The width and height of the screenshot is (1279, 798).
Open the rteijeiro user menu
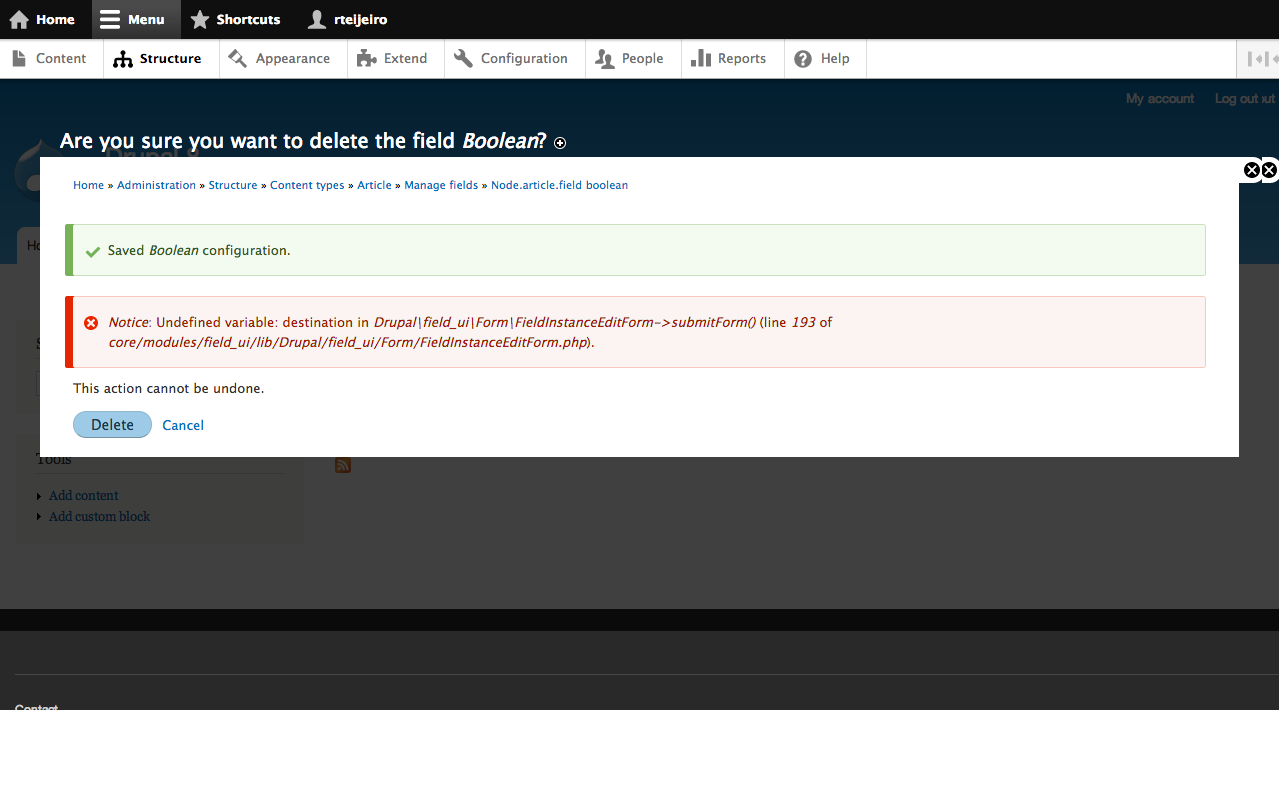tap(347, 19)
